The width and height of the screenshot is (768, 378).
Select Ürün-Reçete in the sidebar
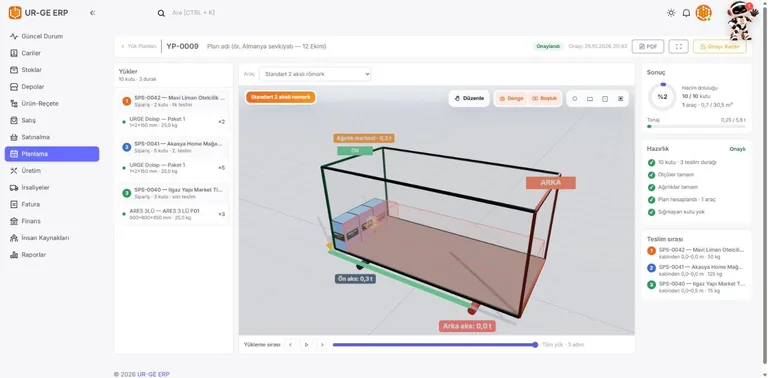(52, 103)
